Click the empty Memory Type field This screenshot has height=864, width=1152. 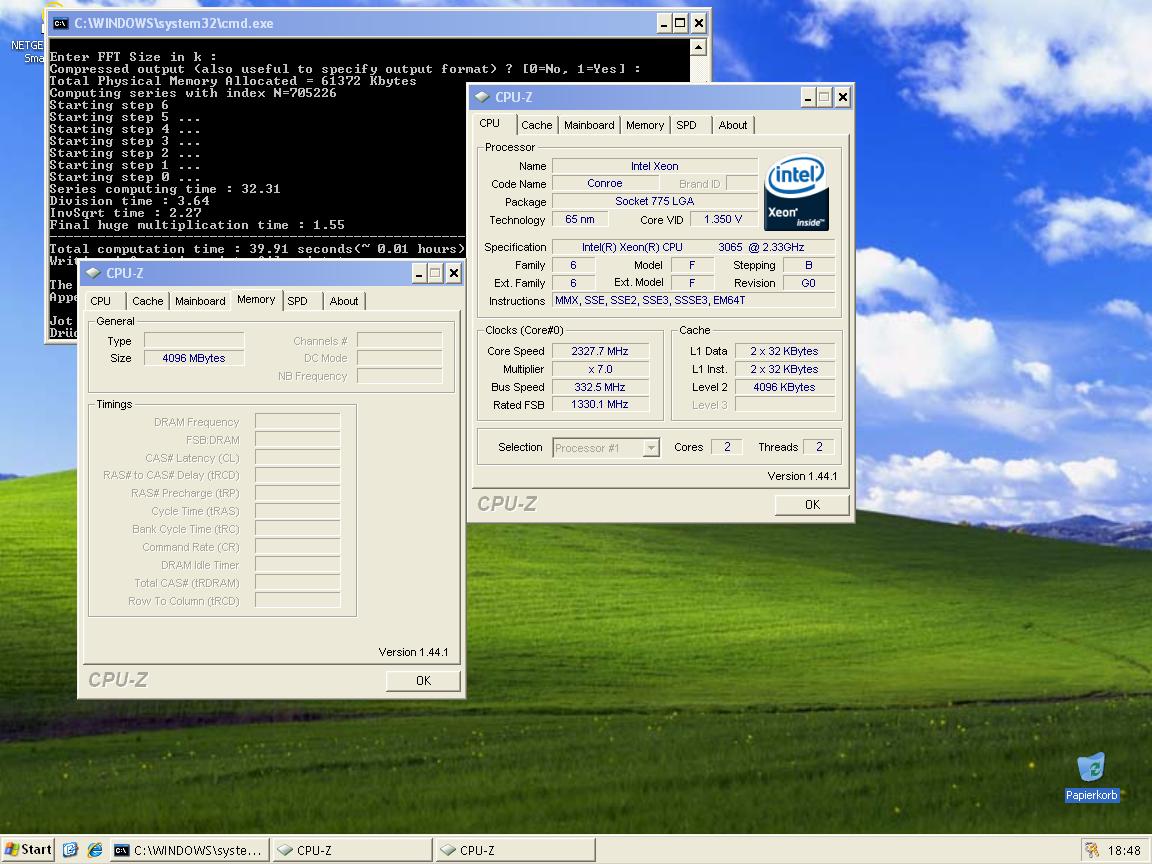coord(194,340)
